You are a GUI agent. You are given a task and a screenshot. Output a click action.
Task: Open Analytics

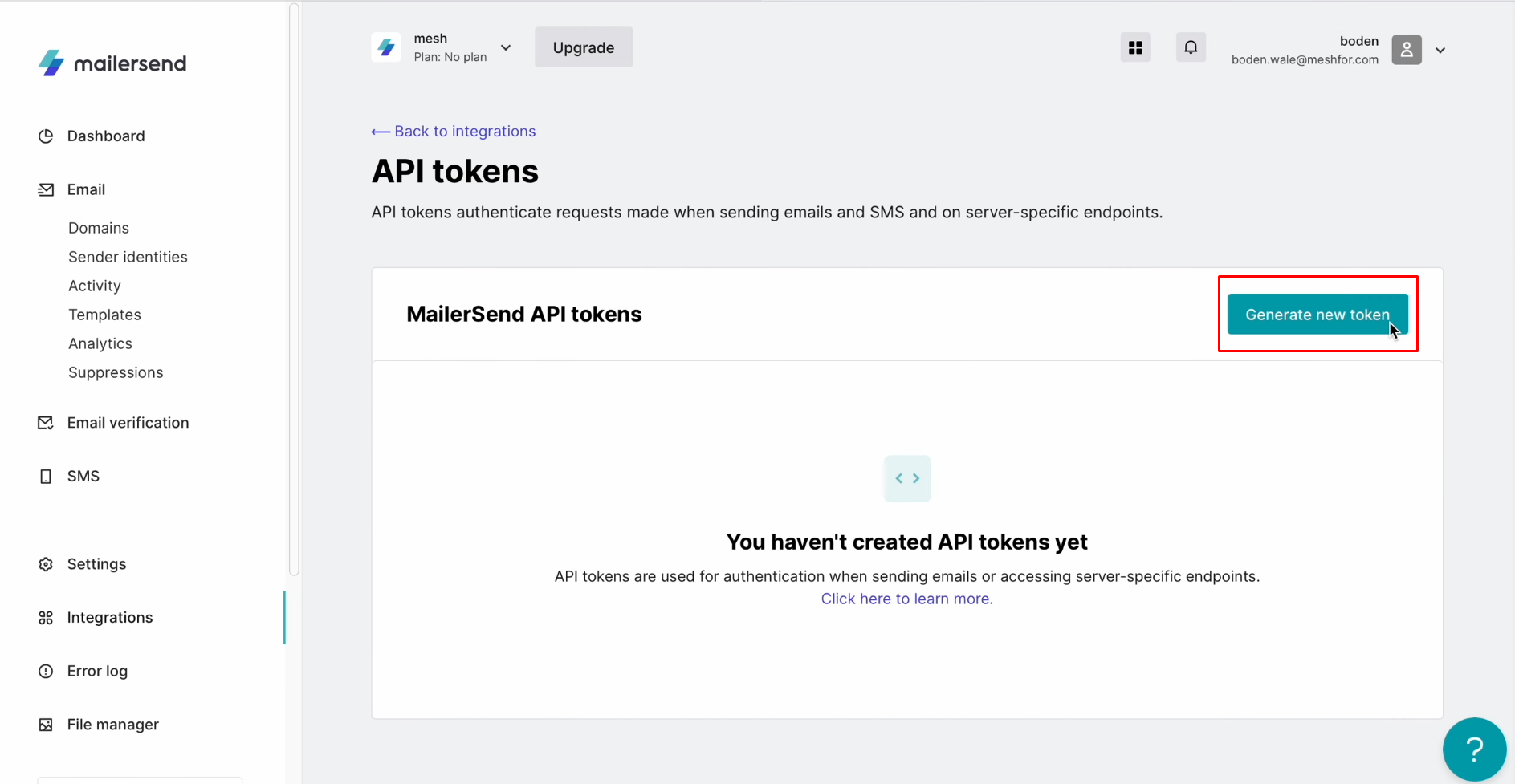(x=100, y=343)
